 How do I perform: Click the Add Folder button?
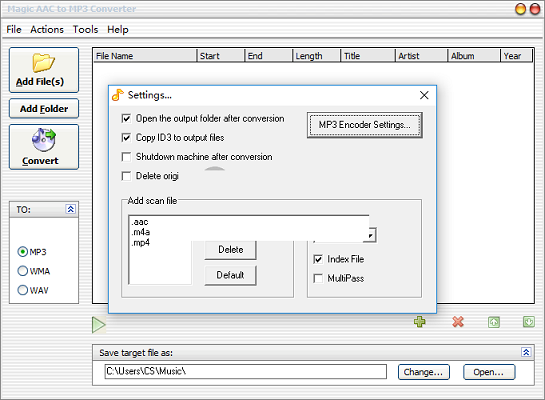pyautogui.click(x=44, y=109)
